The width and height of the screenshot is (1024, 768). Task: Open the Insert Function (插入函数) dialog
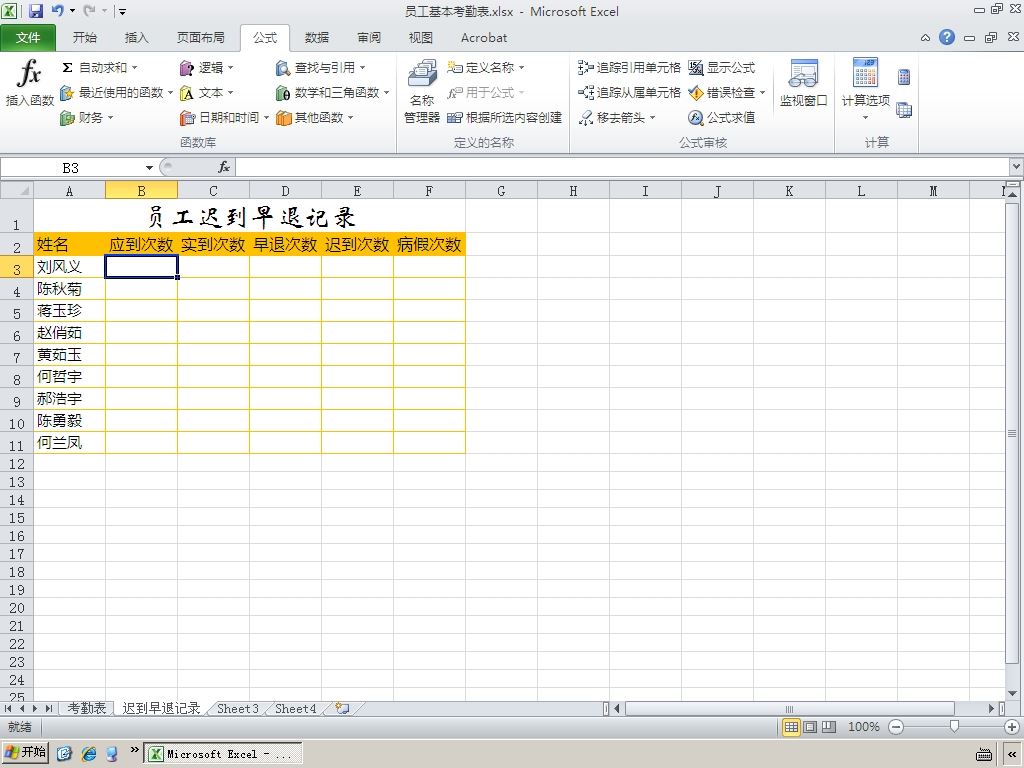pos(29,83)
